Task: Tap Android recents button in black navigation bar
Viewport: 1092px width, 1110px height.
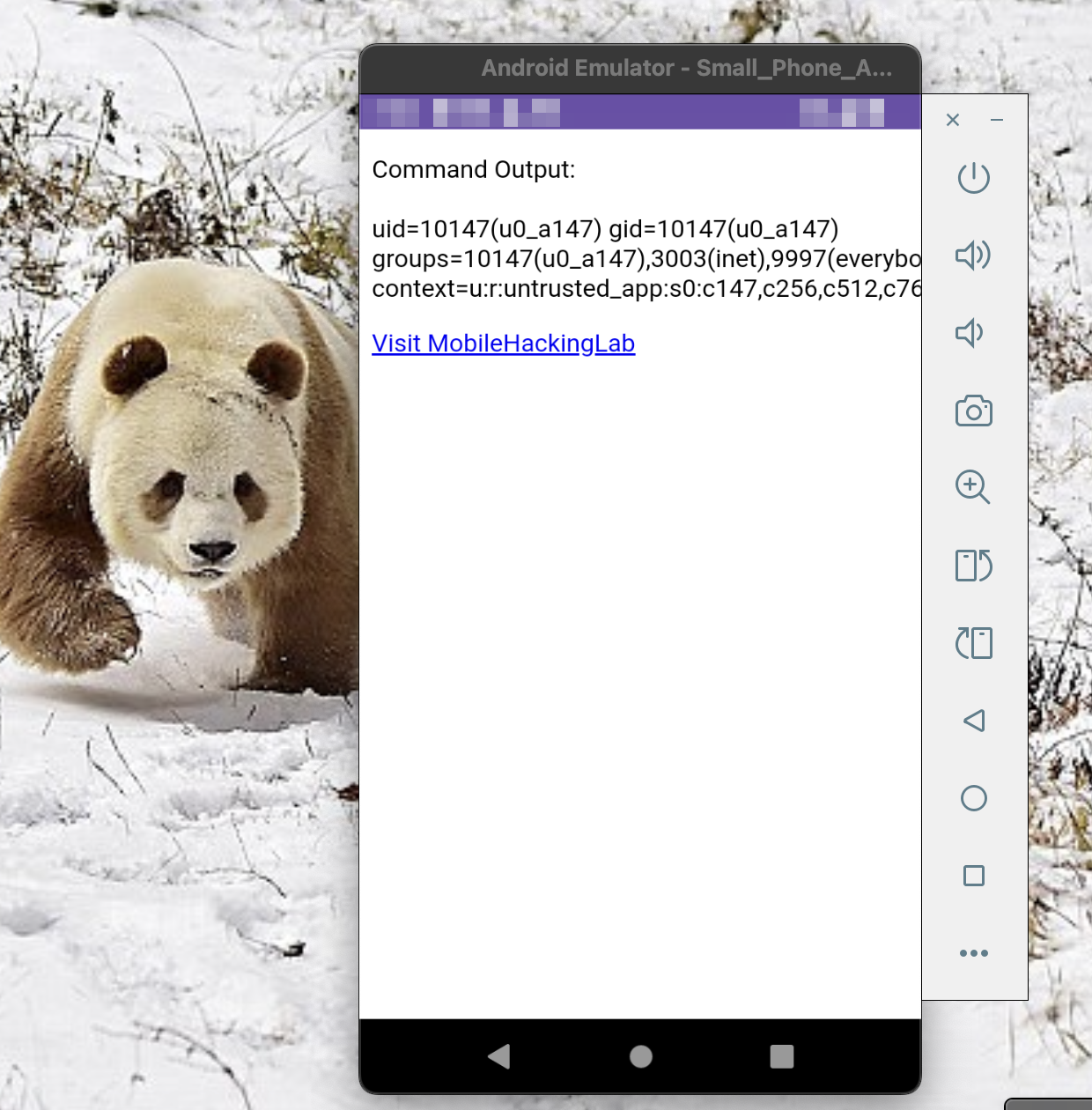Action: click(781, 1056)
